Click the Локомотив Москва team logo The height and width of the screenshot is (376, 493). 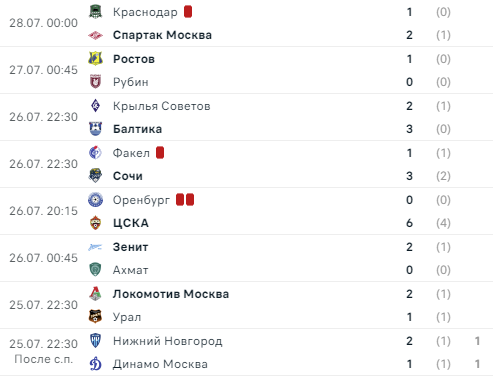(x=95, y=294)
